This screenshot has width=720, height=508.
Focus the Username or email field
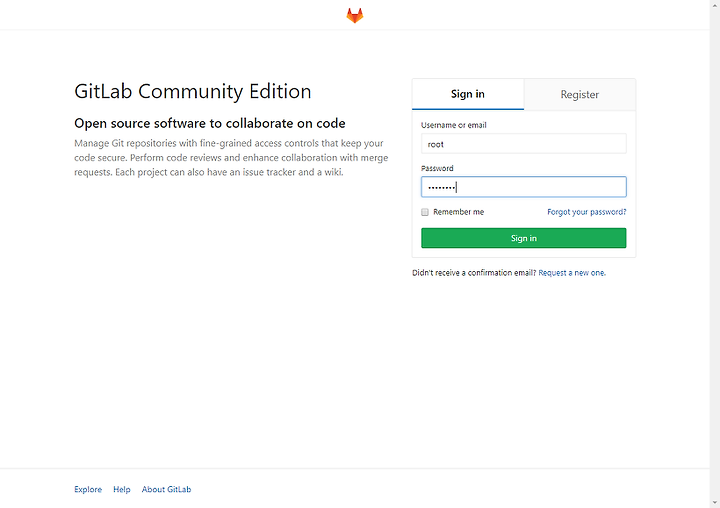[523, 144]
